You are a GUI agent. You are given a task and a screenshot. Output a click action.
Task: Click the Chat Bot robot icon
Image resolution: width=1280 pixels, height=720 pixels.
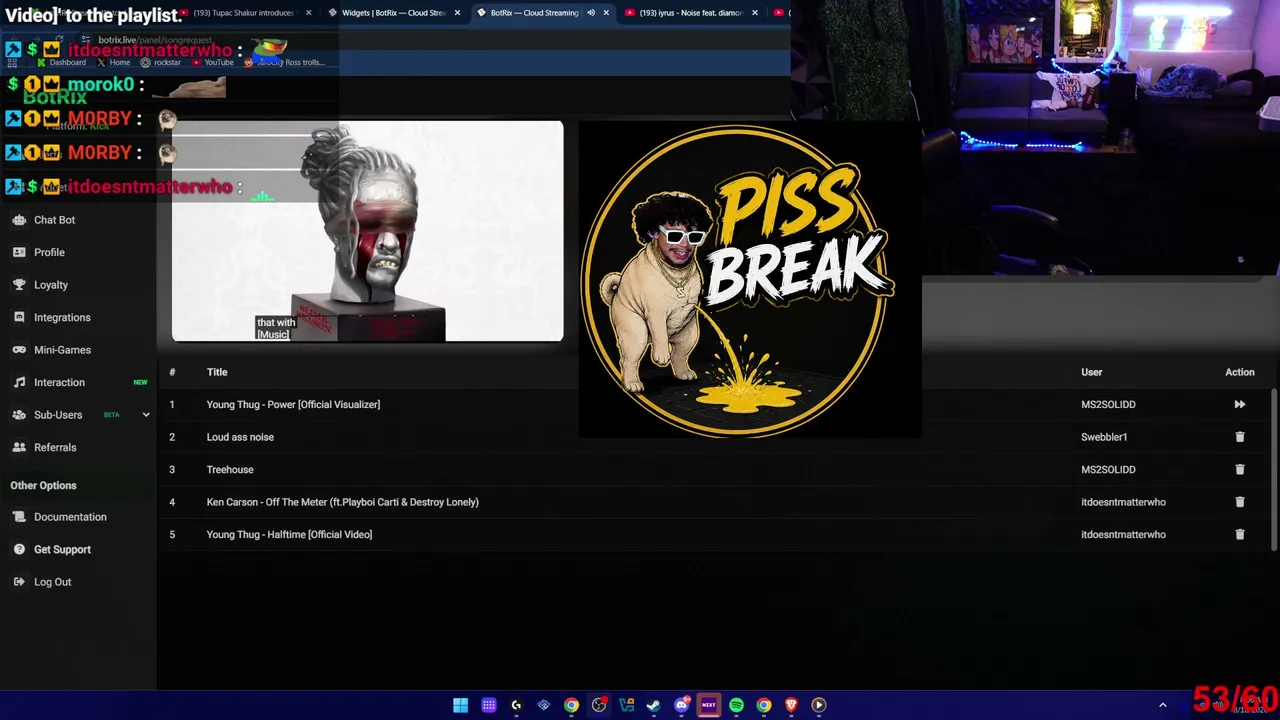click(19, 220)
